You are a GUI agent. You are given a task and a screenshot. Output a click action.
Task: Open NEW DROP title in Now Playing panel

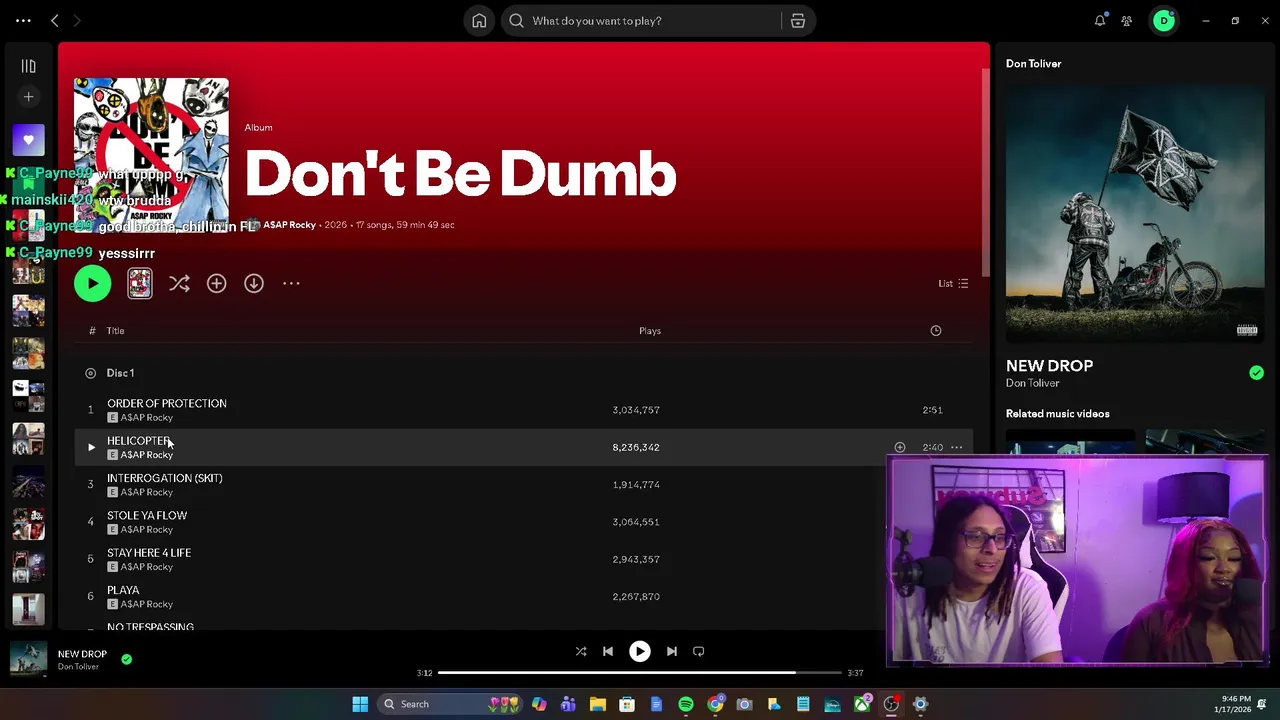pos(1049,366)
